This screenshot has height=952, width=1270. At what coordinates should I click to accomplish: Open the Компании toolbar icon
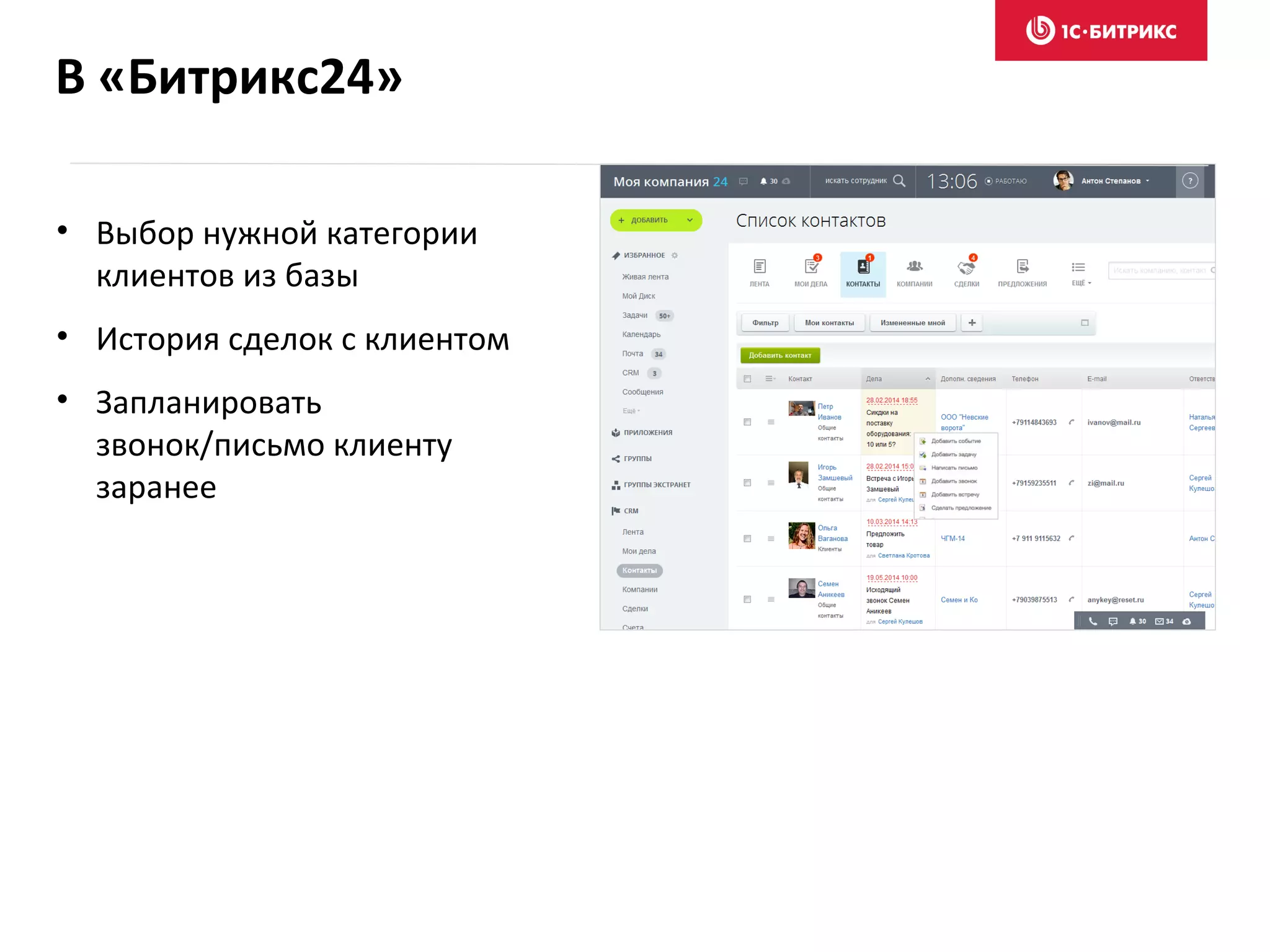coord(915,273)
